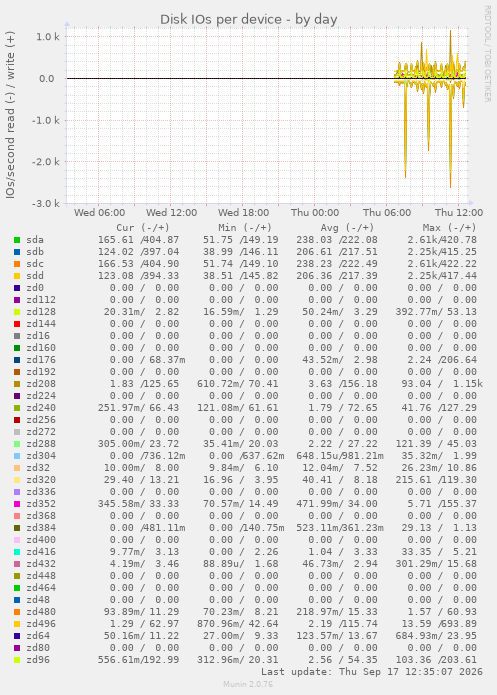497x695 pixels.
Task: Click the zd208 max value '93.04 / 1.15k'
Action: click(x=442, y=383)
